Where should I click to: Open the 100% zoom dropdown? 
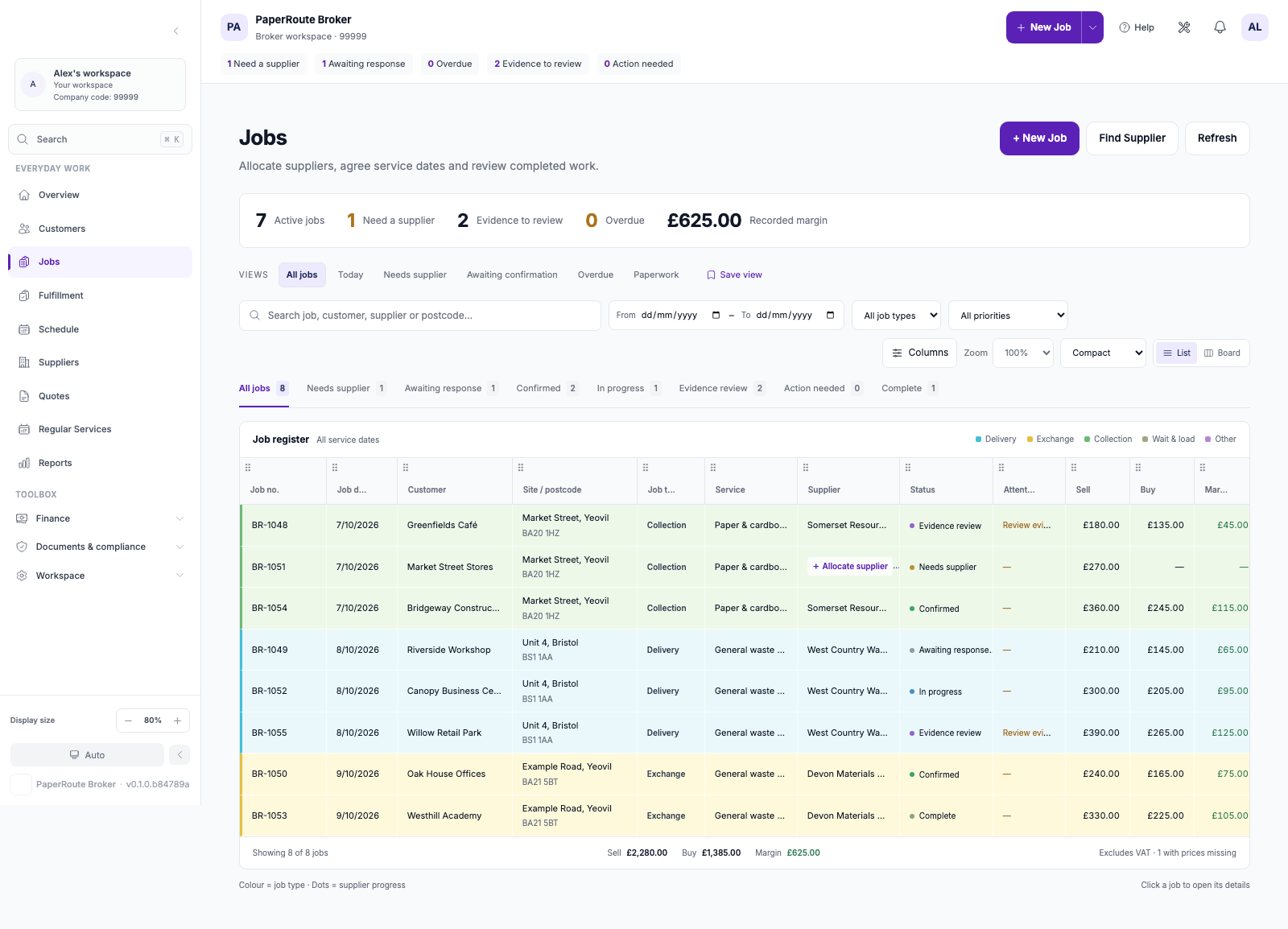click(x=1023, y=353)
